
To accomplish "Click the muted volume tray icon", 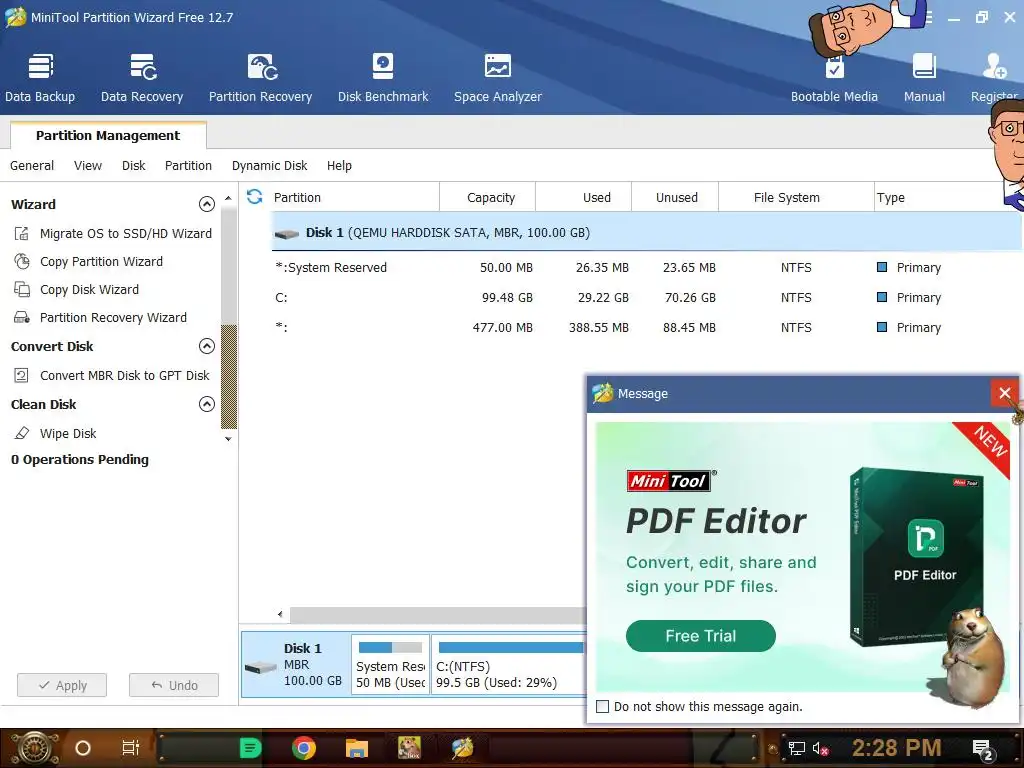I will (x=820, y=748).
